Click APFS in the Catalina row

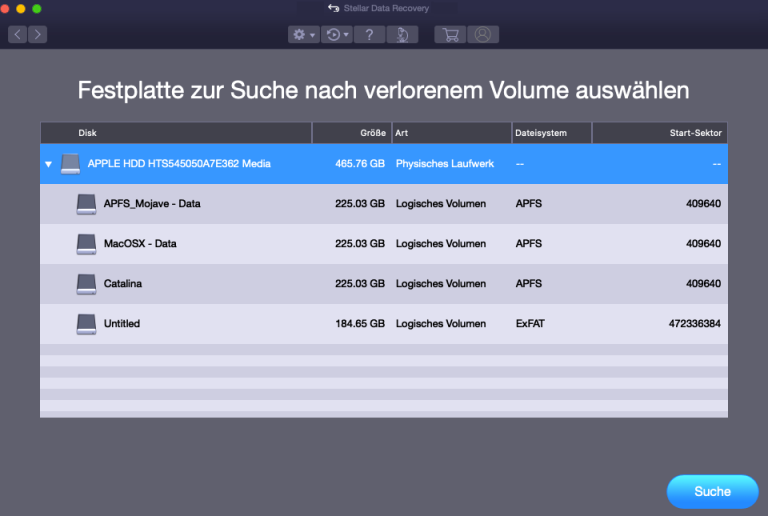click(x=528, y=283)
